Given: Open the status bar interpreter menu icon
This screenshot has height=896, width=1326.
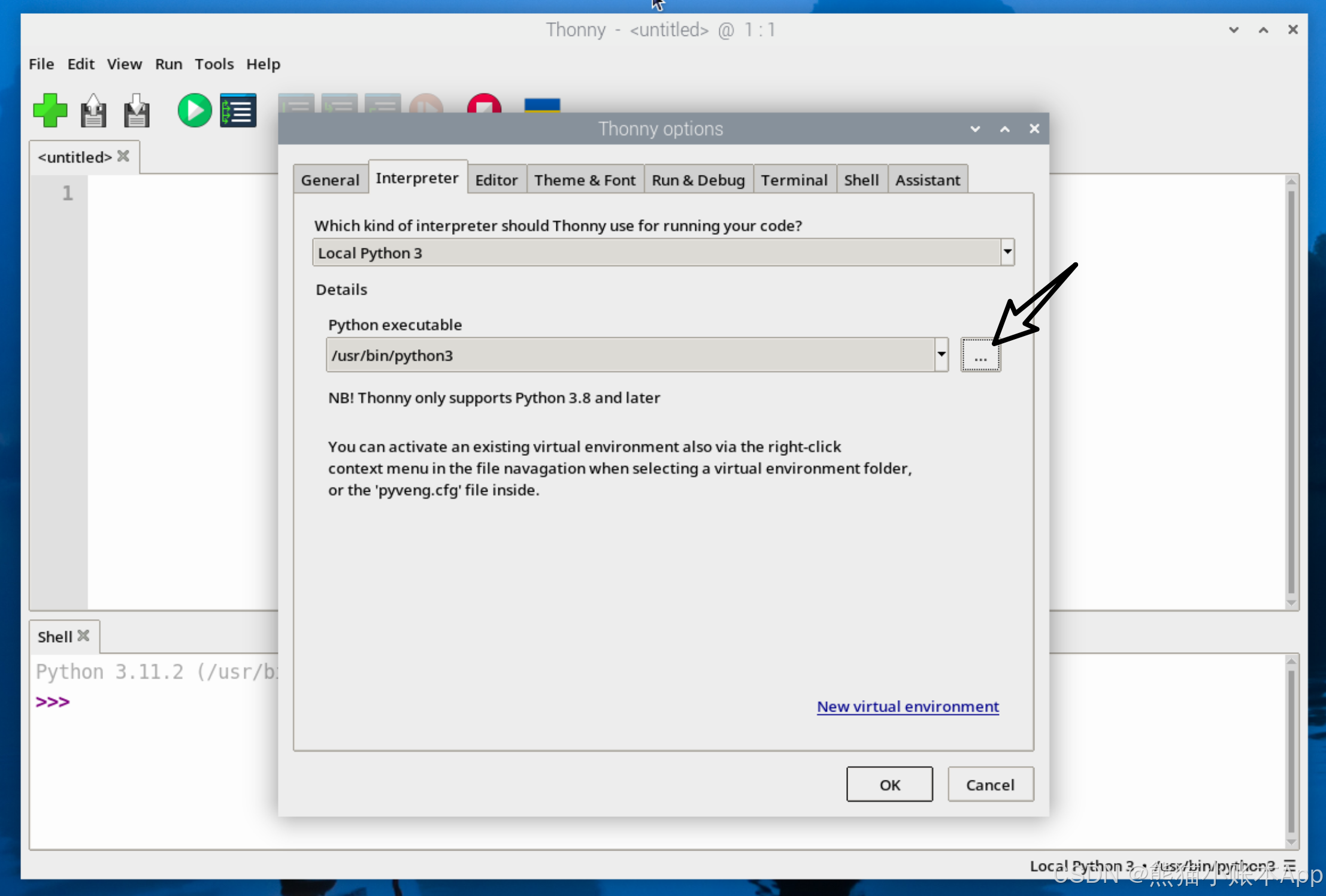Looking at the screenshot, I should 1290,865.
